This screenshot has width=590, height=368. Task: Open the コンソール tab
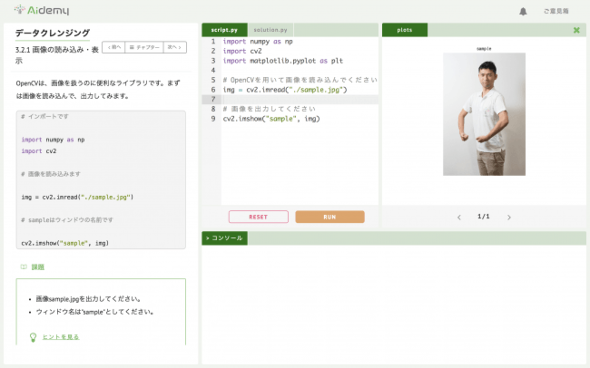click(x=225, y=238)
